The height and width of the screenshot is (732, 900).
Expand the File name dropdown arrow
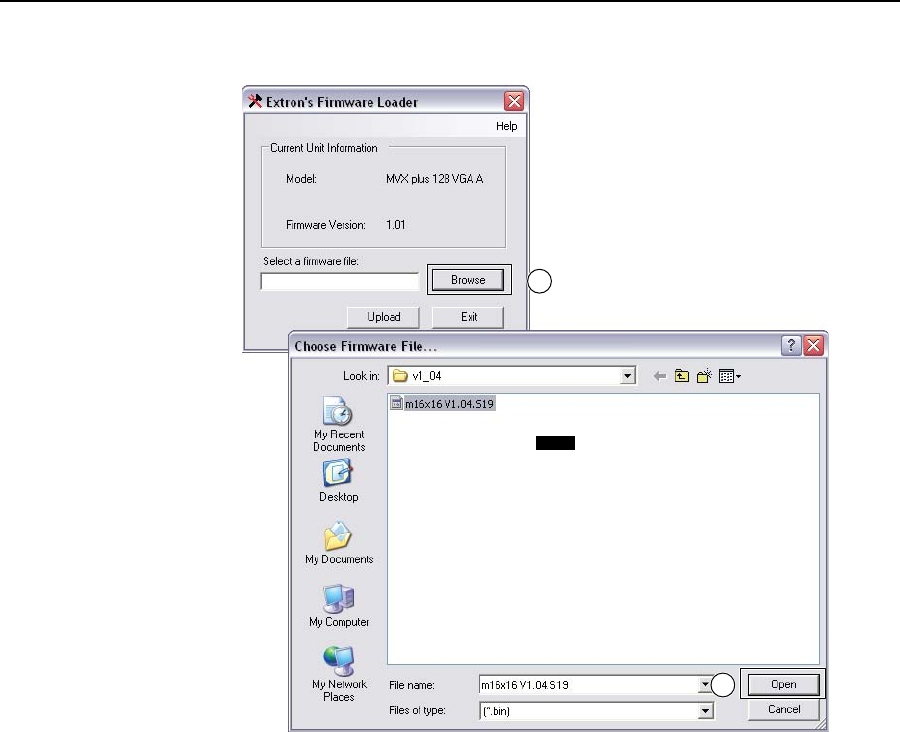[705, 684]
